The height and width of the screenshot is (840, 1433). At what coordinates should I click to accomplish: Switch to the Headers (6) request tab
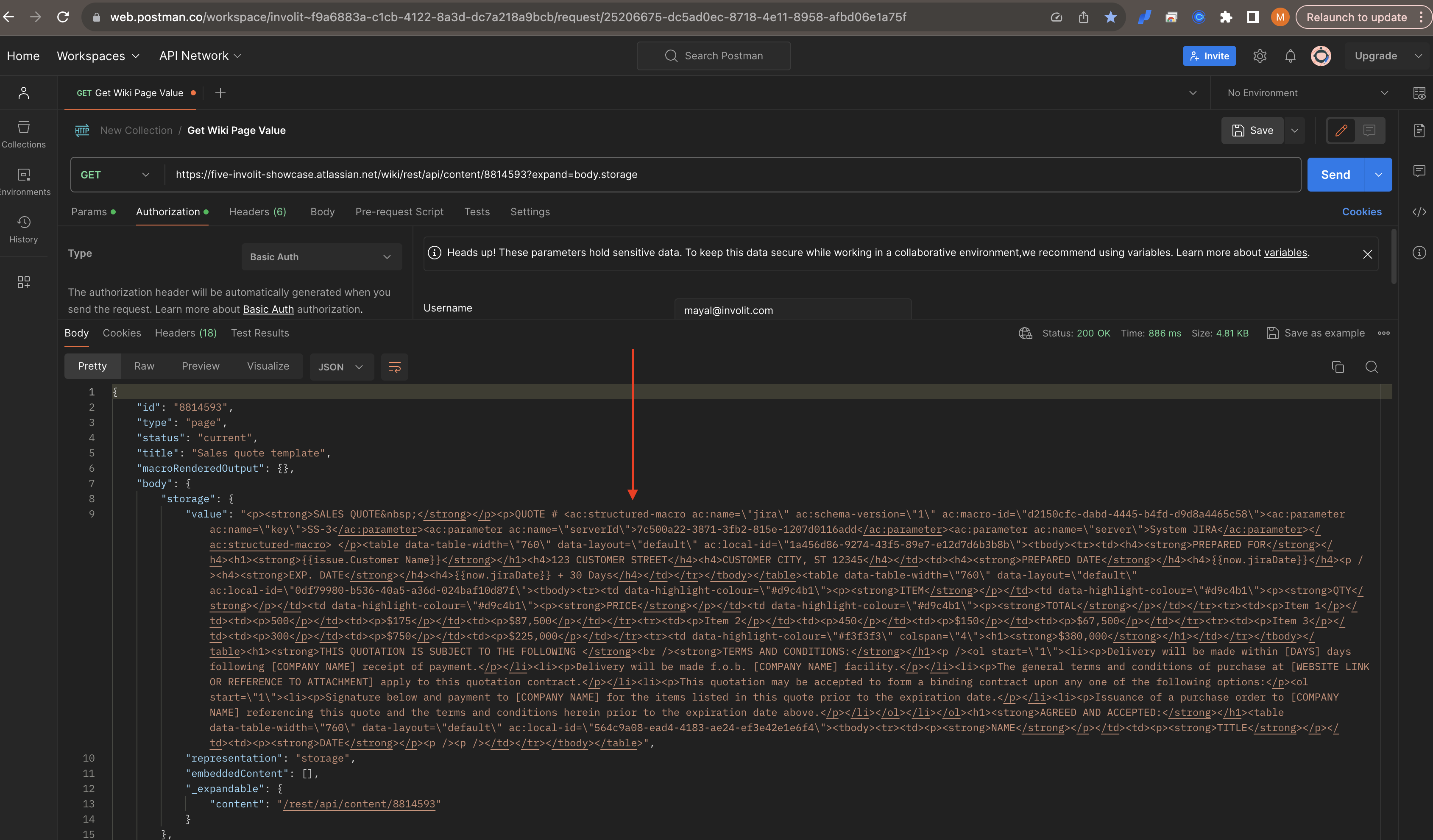pyautogui.click(x=258, y=211)
